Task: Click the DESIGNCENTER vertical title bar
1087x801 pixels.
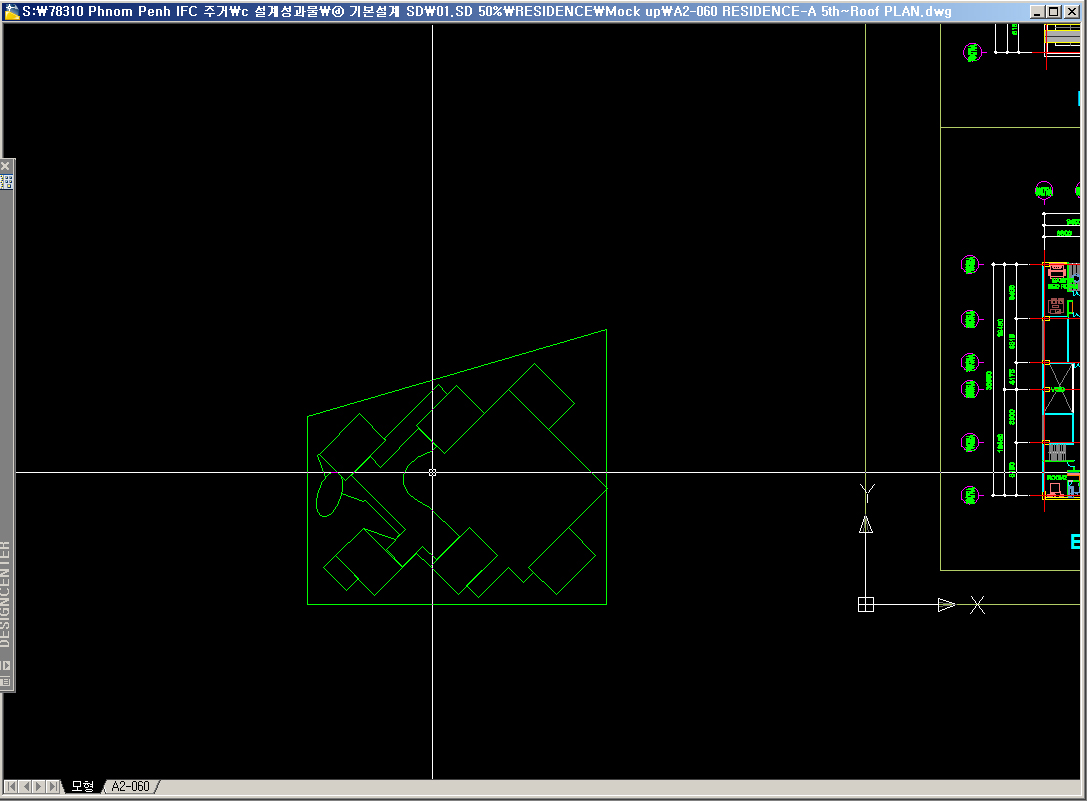Action: click(6, 590)
